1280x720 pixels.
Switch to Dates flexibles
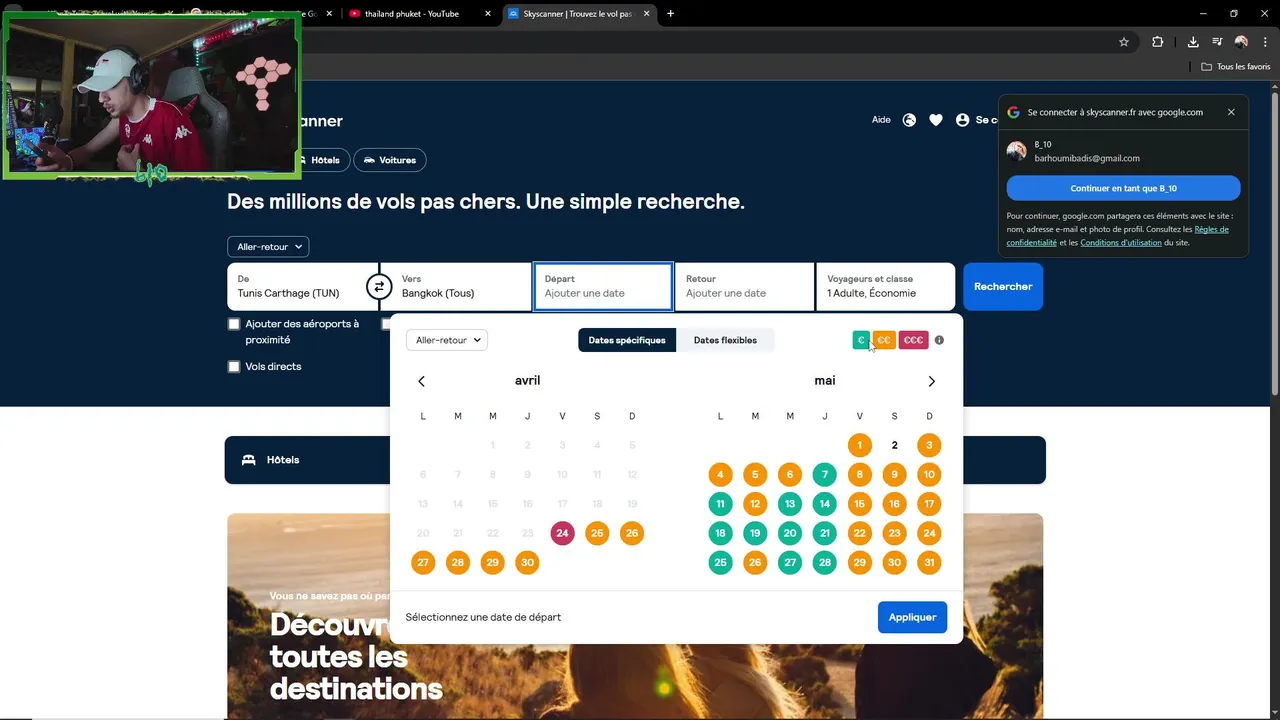click(x=725, y=340)
